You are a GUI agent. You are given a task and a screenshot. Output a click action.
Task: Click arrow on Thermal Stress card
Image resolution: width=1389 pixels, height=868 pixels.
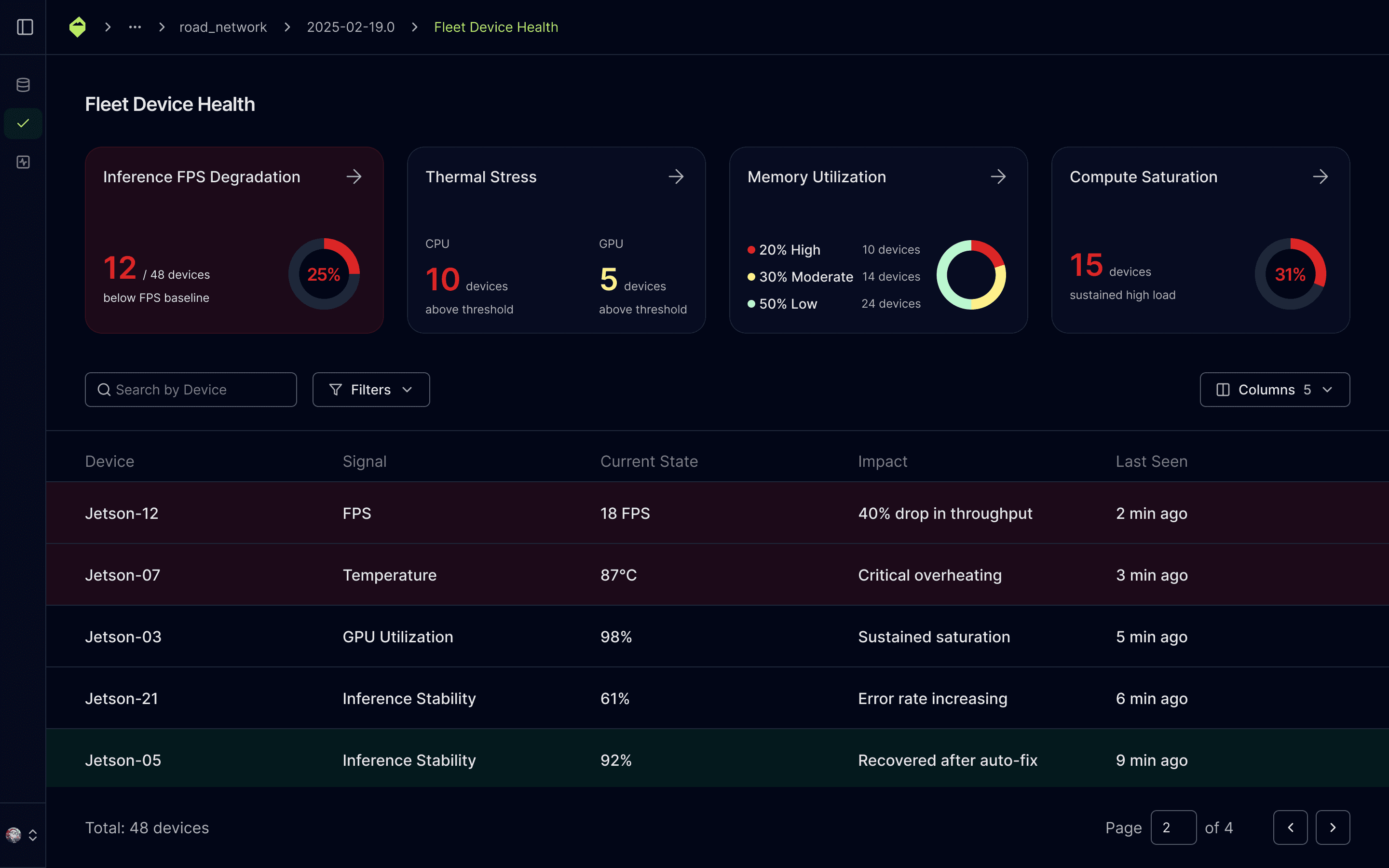[676, 177]
